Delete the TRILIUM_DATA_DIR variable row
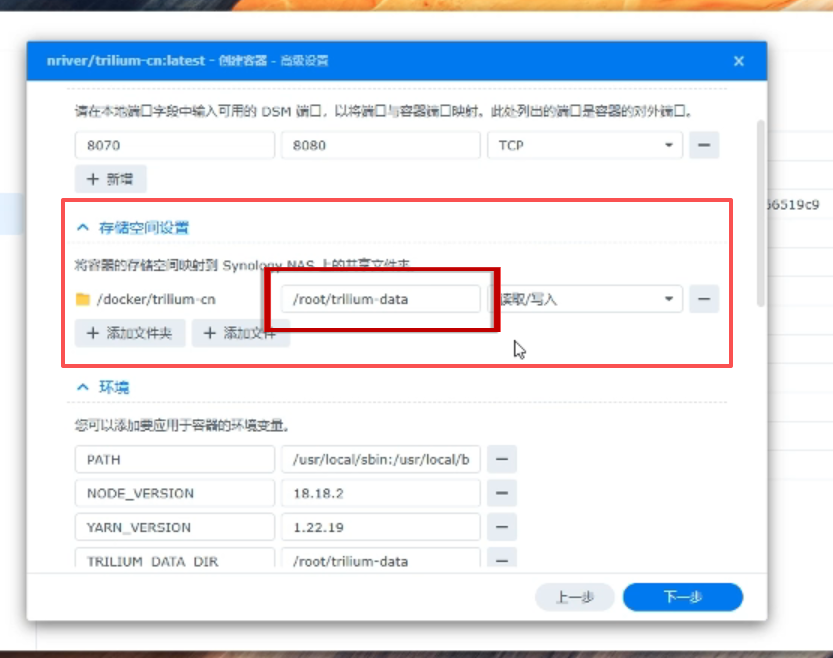The image size is (833, 658). pyautogui.click(x=501, y=560)
